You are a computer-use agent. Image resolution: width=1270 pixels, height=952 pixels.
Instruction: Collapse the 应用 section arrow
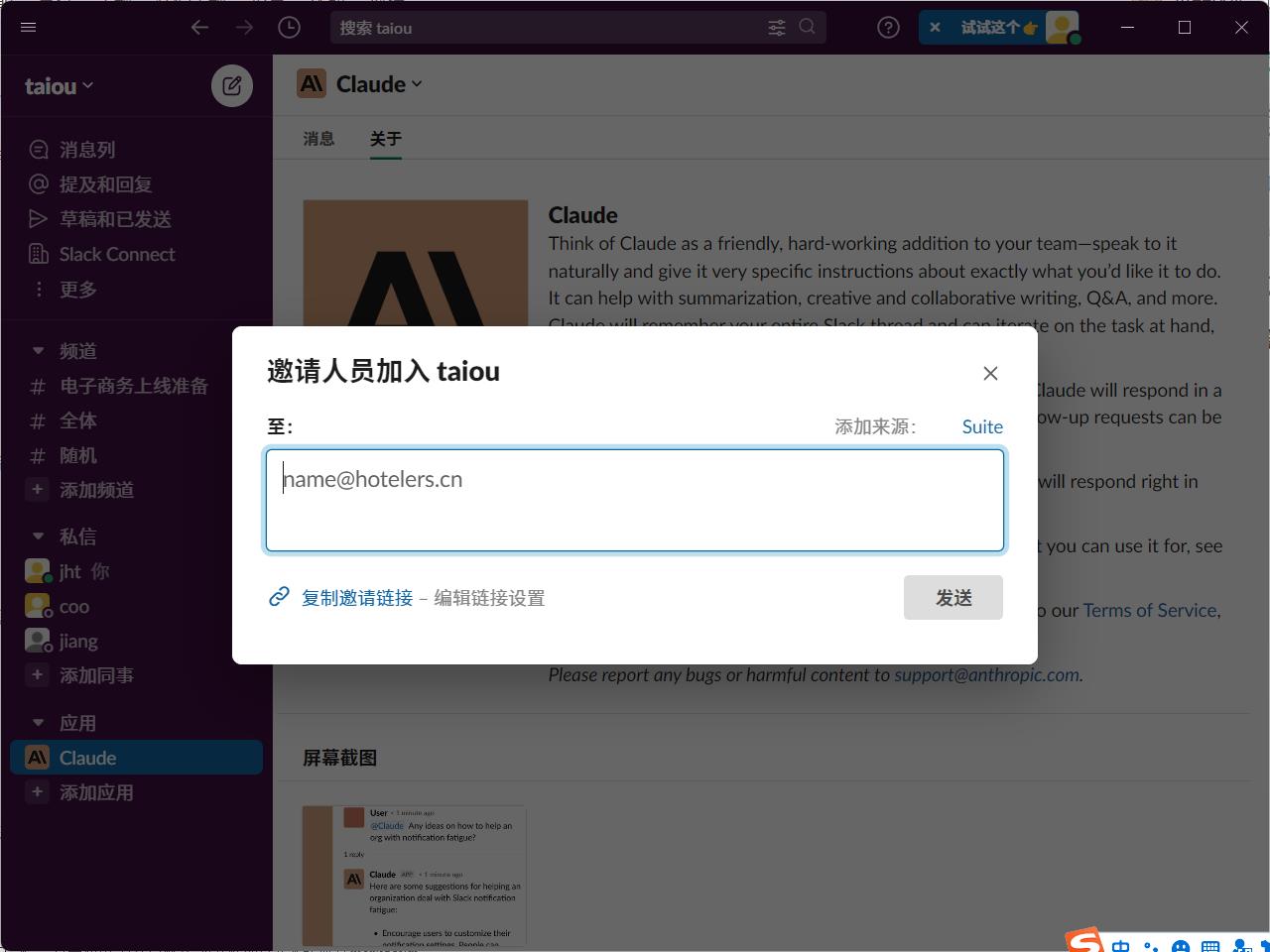click(38, 723)
